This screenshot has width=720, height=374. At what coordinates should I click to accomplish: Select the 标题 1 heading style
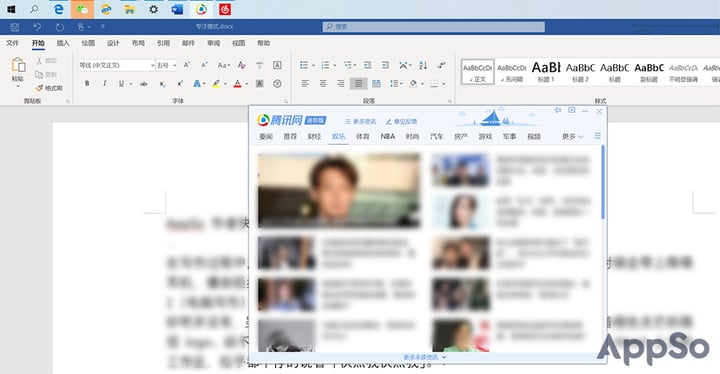pyautogui.click(x=546, y=72)
